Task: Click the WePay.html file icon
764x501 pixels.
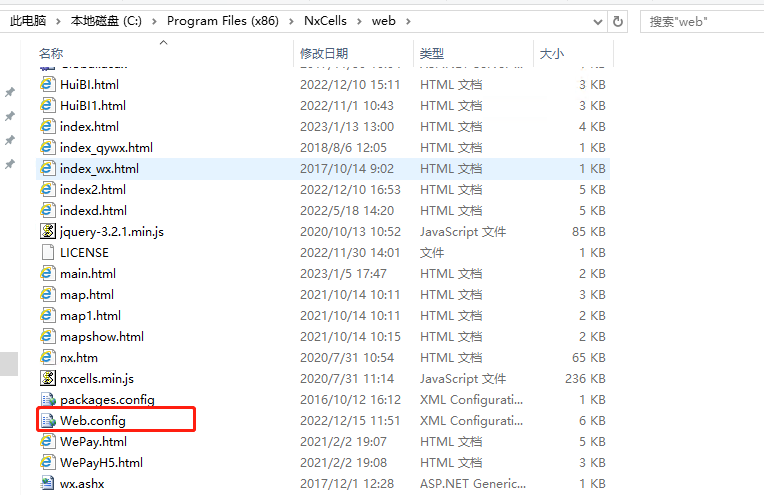Action: click(47, 441)
